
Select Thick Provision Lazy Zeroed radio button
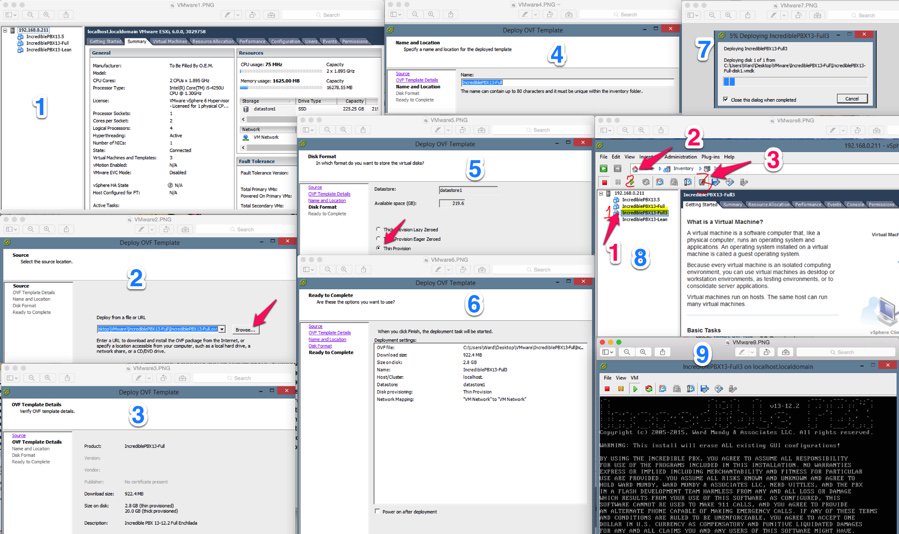click(x=378, y=229)
